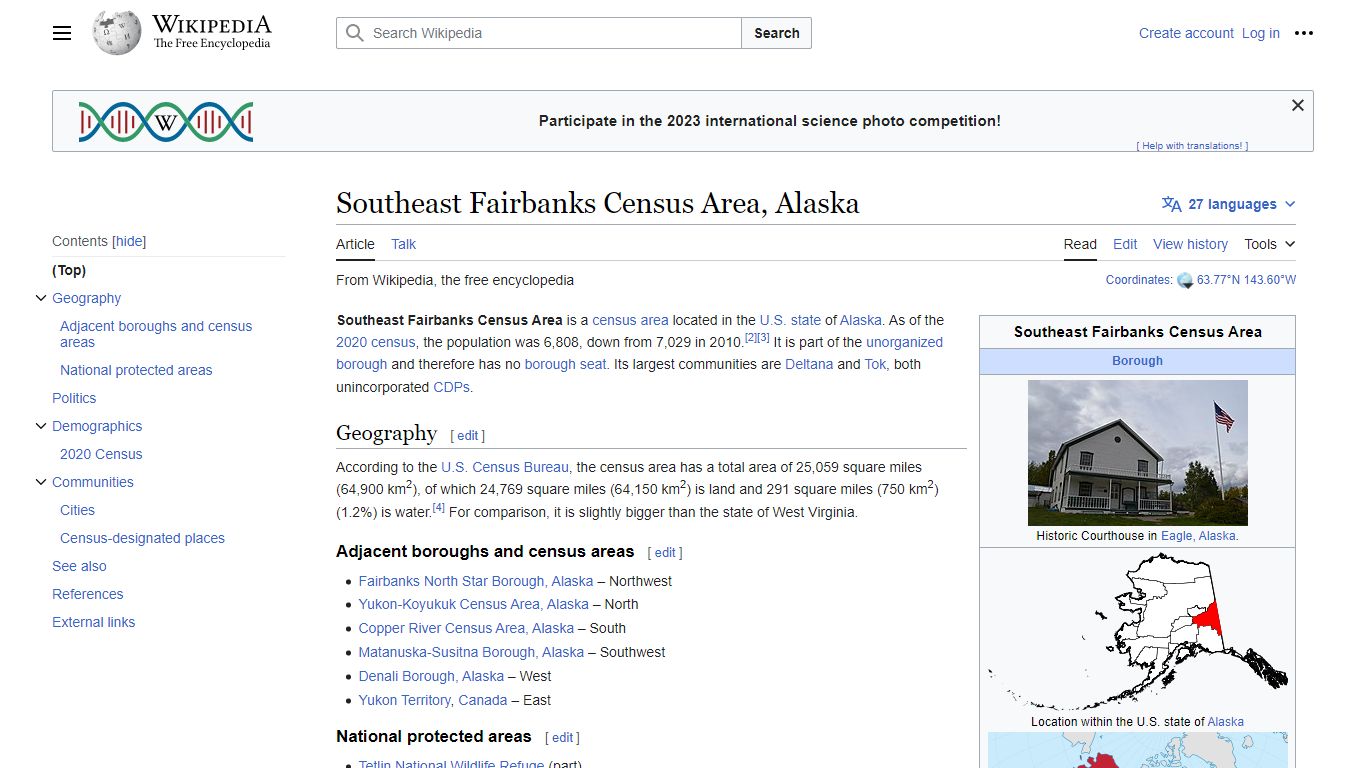This screenshot has height=768, width=1366.
Task: Open the Canada link
Action: (483, 700)
